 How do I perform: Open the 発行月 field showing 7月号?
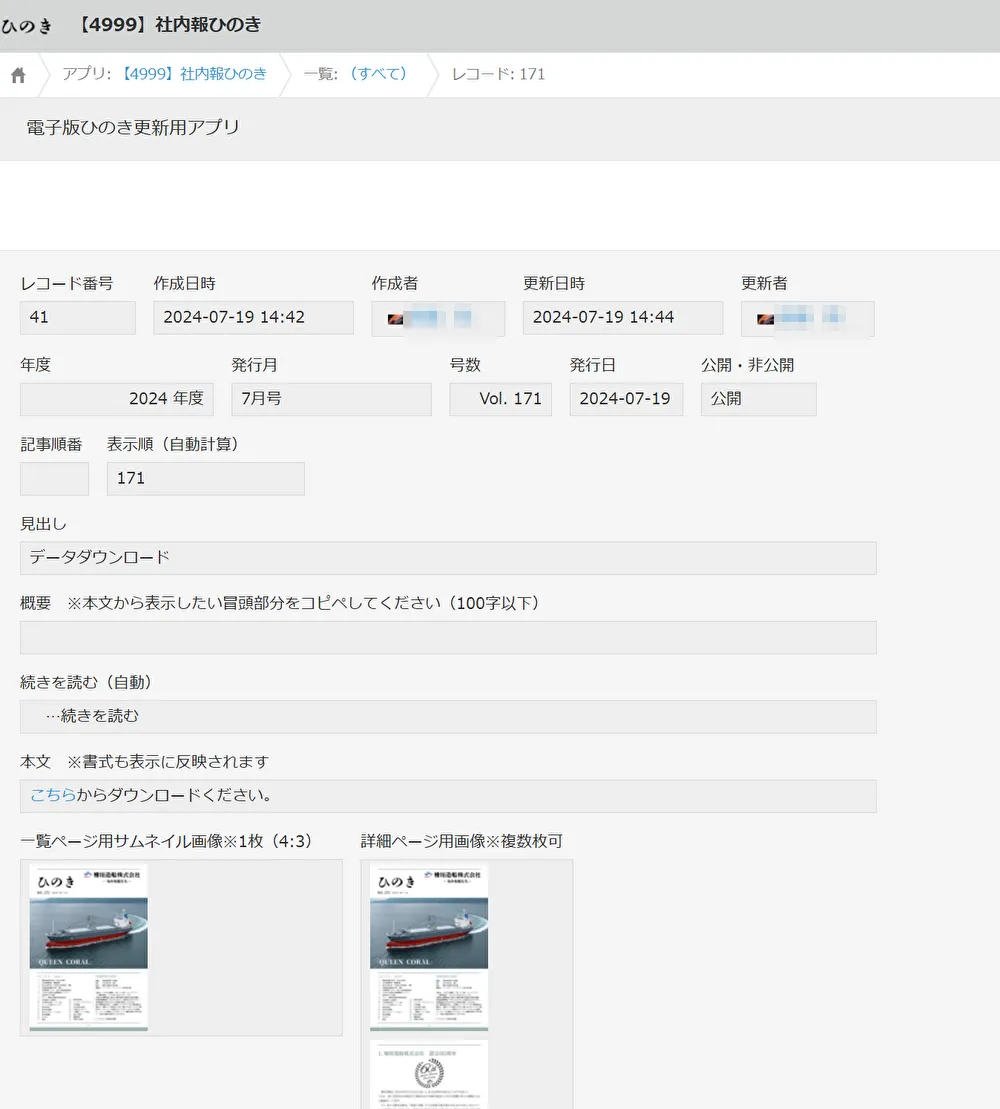pos(331,398)
